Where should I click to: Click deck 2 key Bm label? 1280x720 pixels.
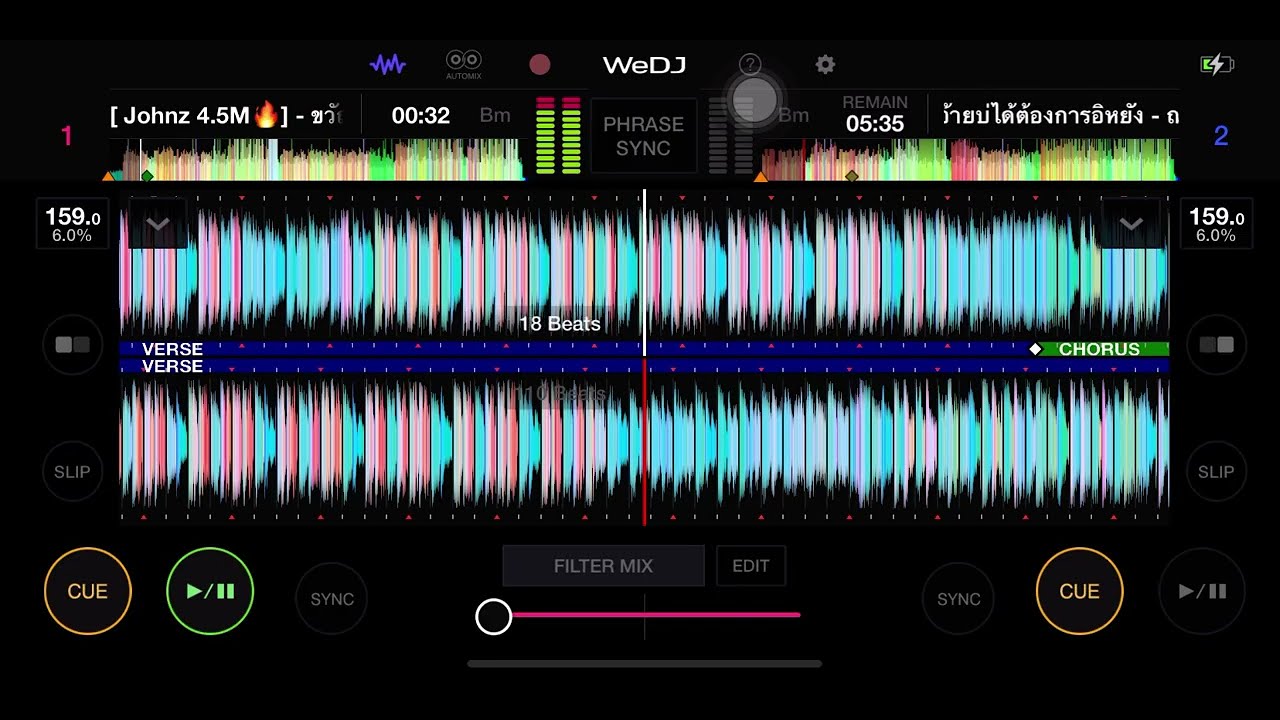[x=794, y=116]
